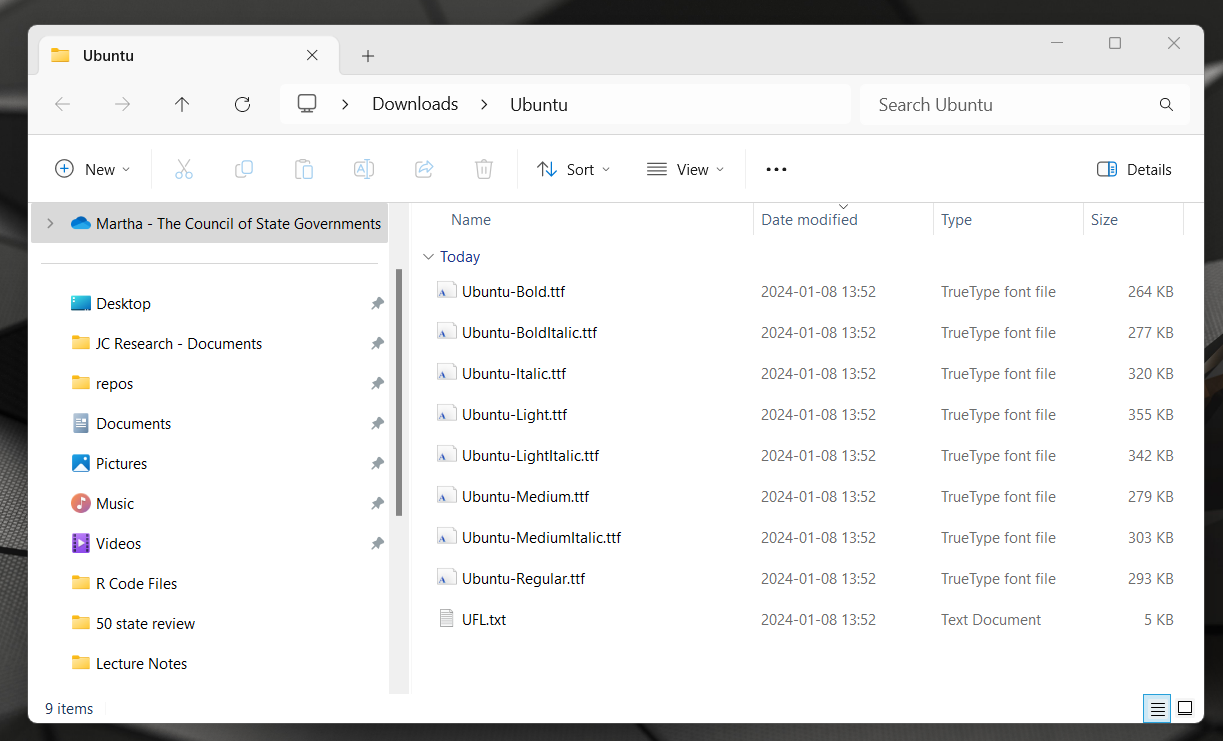This screenshot has width=1223, height=741.
Task: Click the Delete trash icon
Action: (484, 169)
